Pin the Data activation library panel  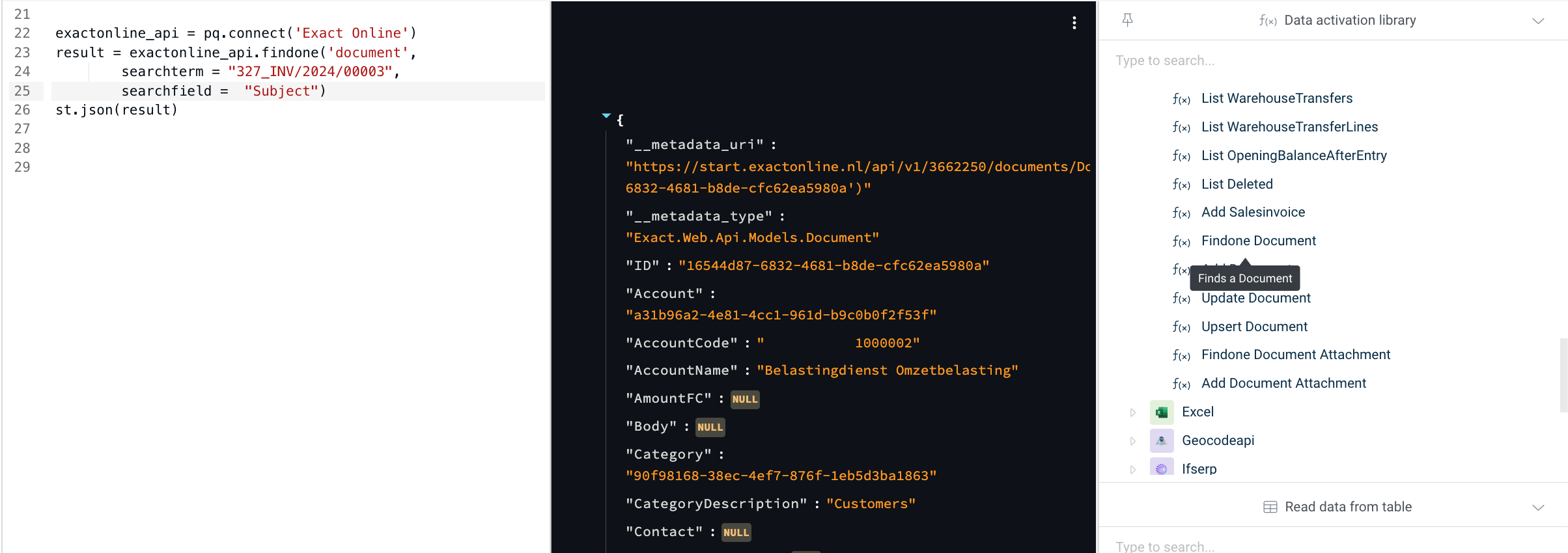(1128, 20)
